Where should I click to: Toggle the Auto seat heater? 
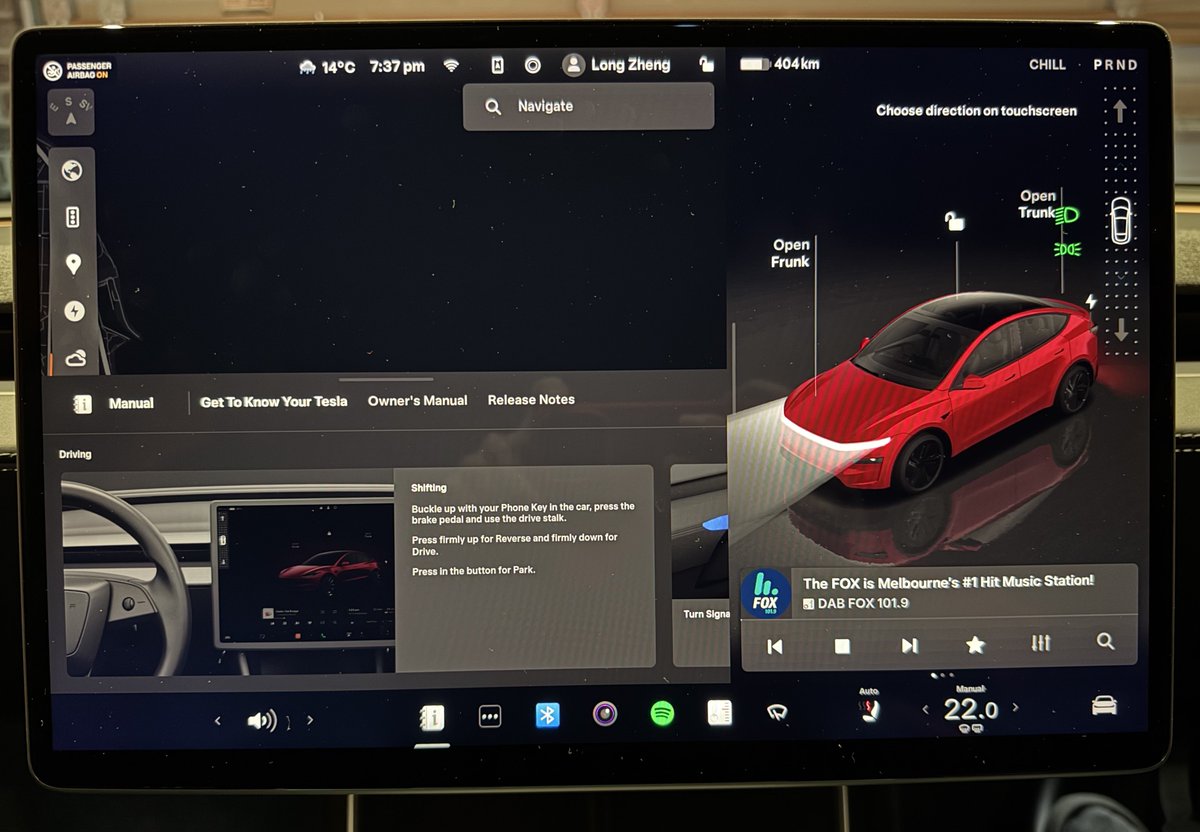pyautogui.click(x=869, y=707)
